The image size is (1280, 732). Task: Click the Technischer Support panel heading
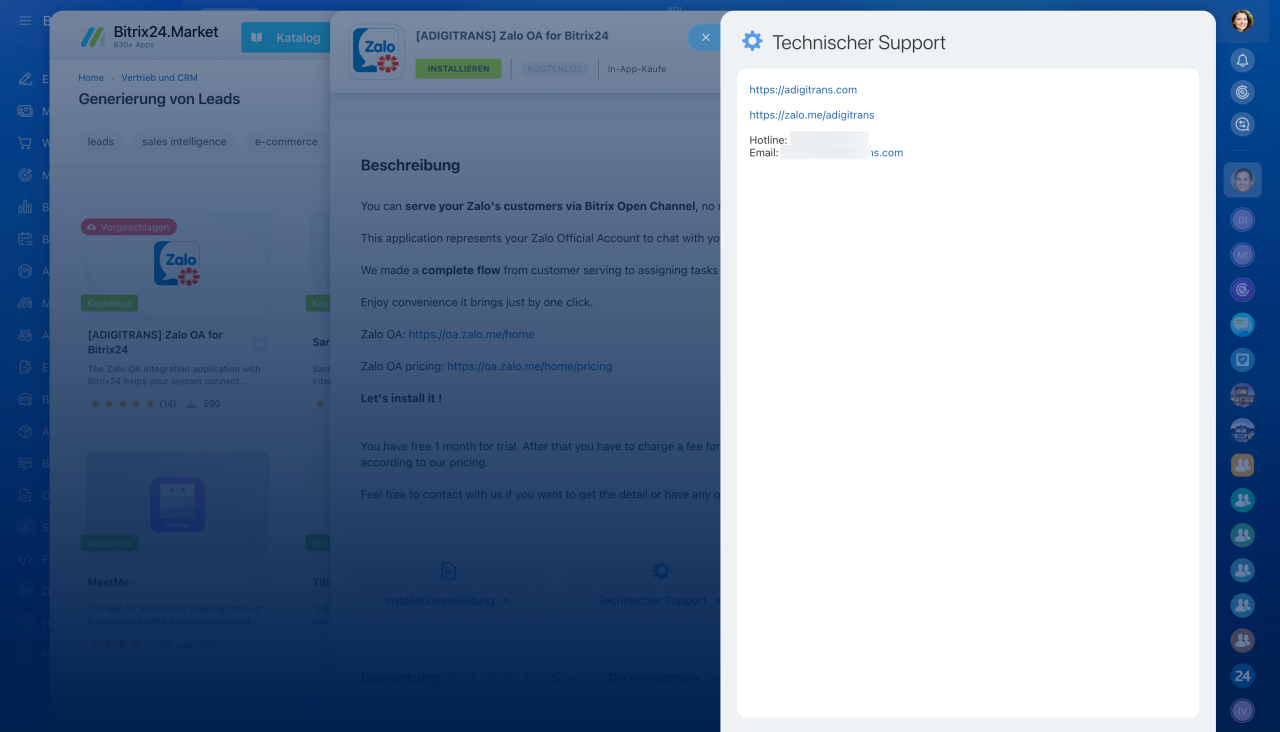pos(859,42)
